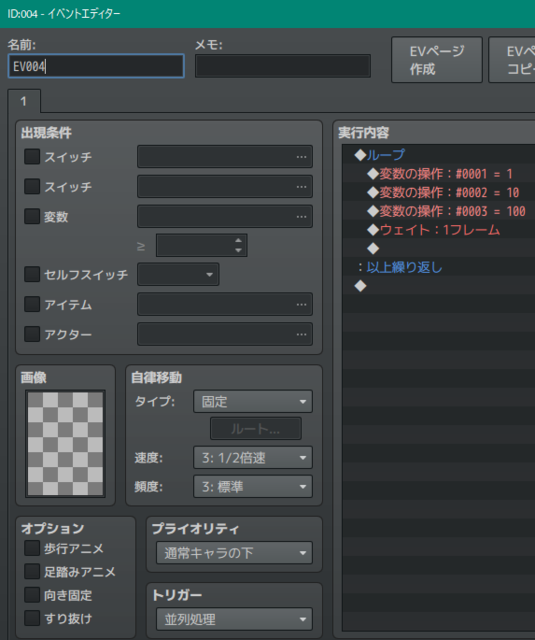The width and height of the screenshot is (535, 640).
Task: Open the 速度 dropdown showing 1/2倍速
Action: [x=253, y=458]
